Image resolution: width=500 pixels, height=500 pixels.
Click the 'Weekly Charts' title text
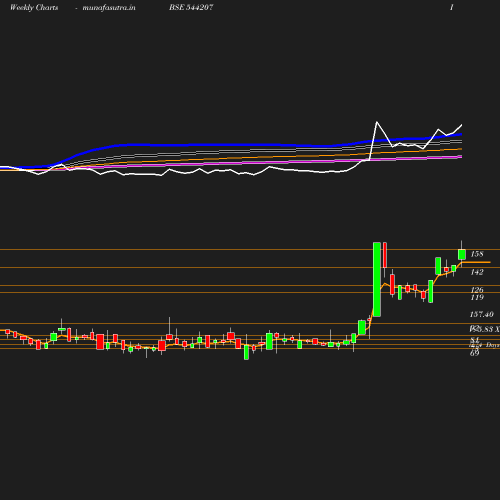pyautogui.click(x=34, y=7)
